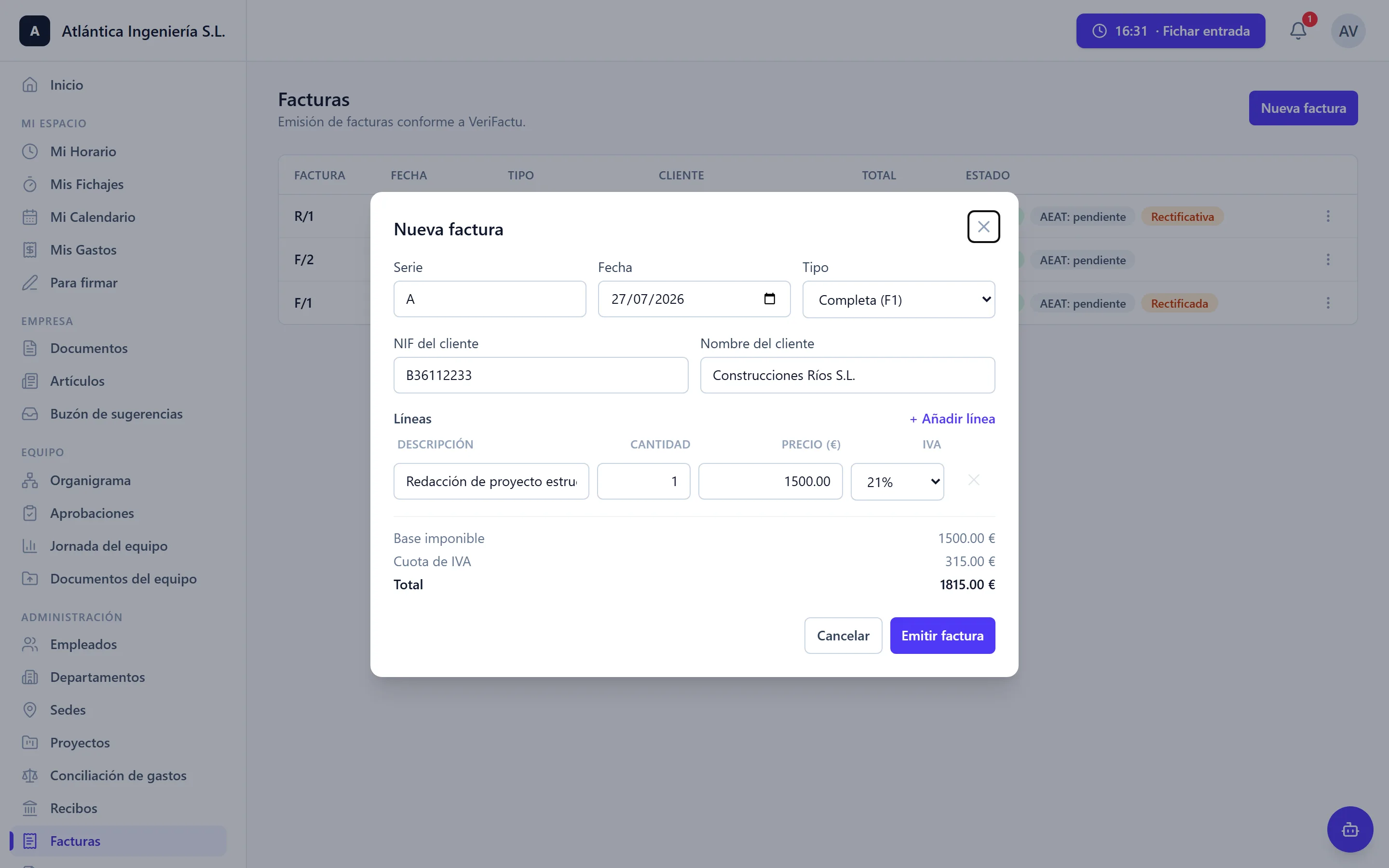The width and height of the screenshot is (1389, 868).
Task: Open the chatbot assistant floating button
Action: [x=1350, y=829]
